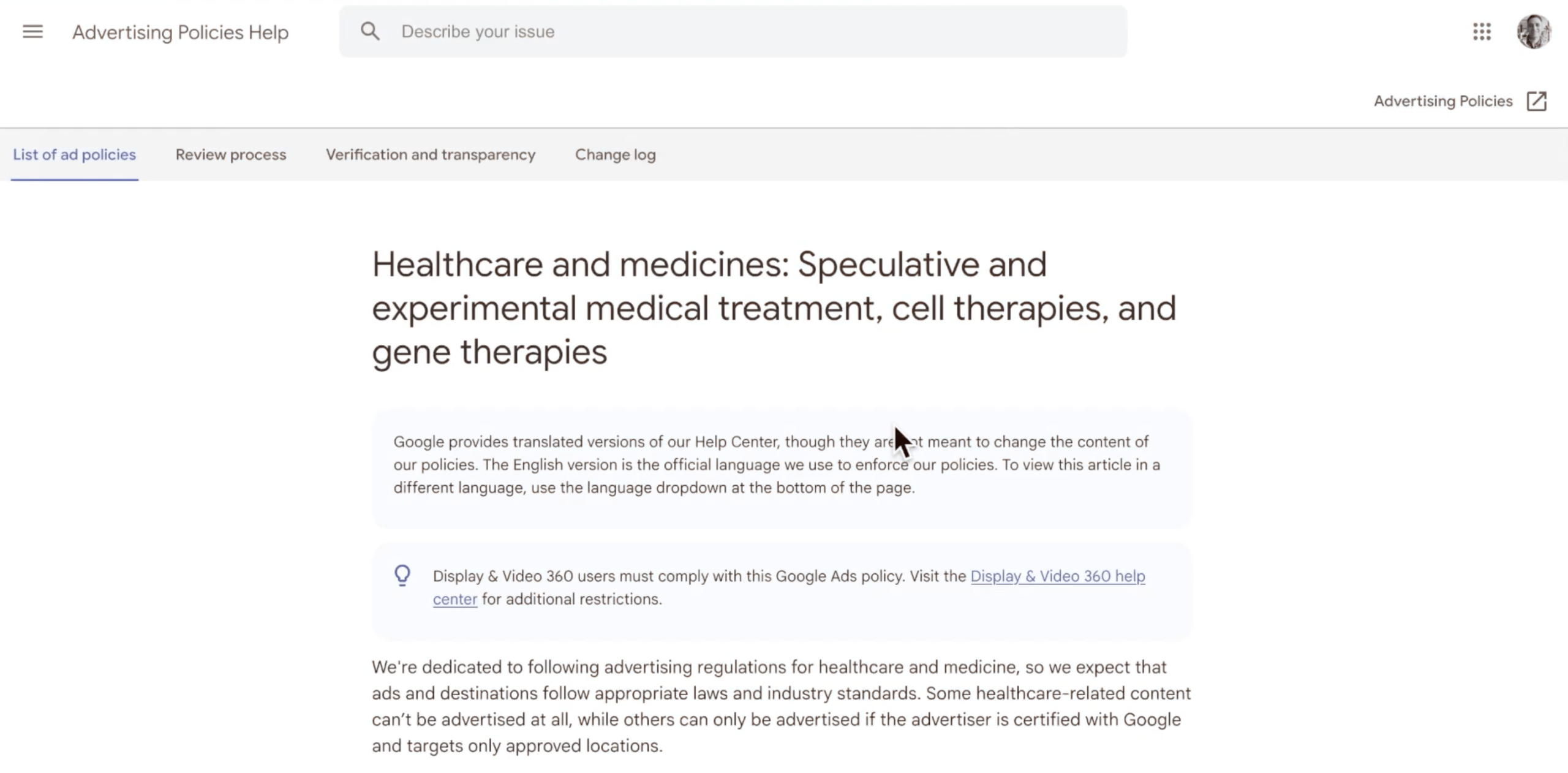This screenshot has height=773, width=1568.
Task: Open the Google account profile avatar
Action: click(1533, 32)
